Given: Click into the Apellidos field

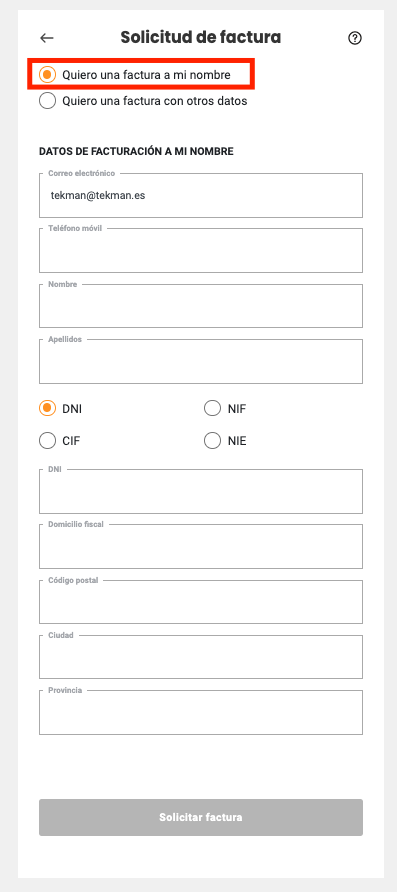Looking at the screenshot, I should coord(201,361).
